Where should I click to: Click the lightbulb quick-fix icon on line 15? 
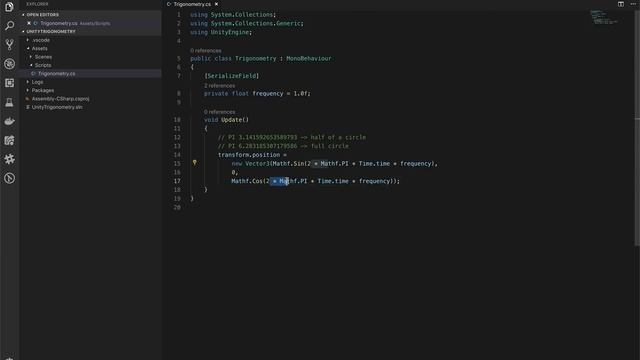click(x=195, y=163)
